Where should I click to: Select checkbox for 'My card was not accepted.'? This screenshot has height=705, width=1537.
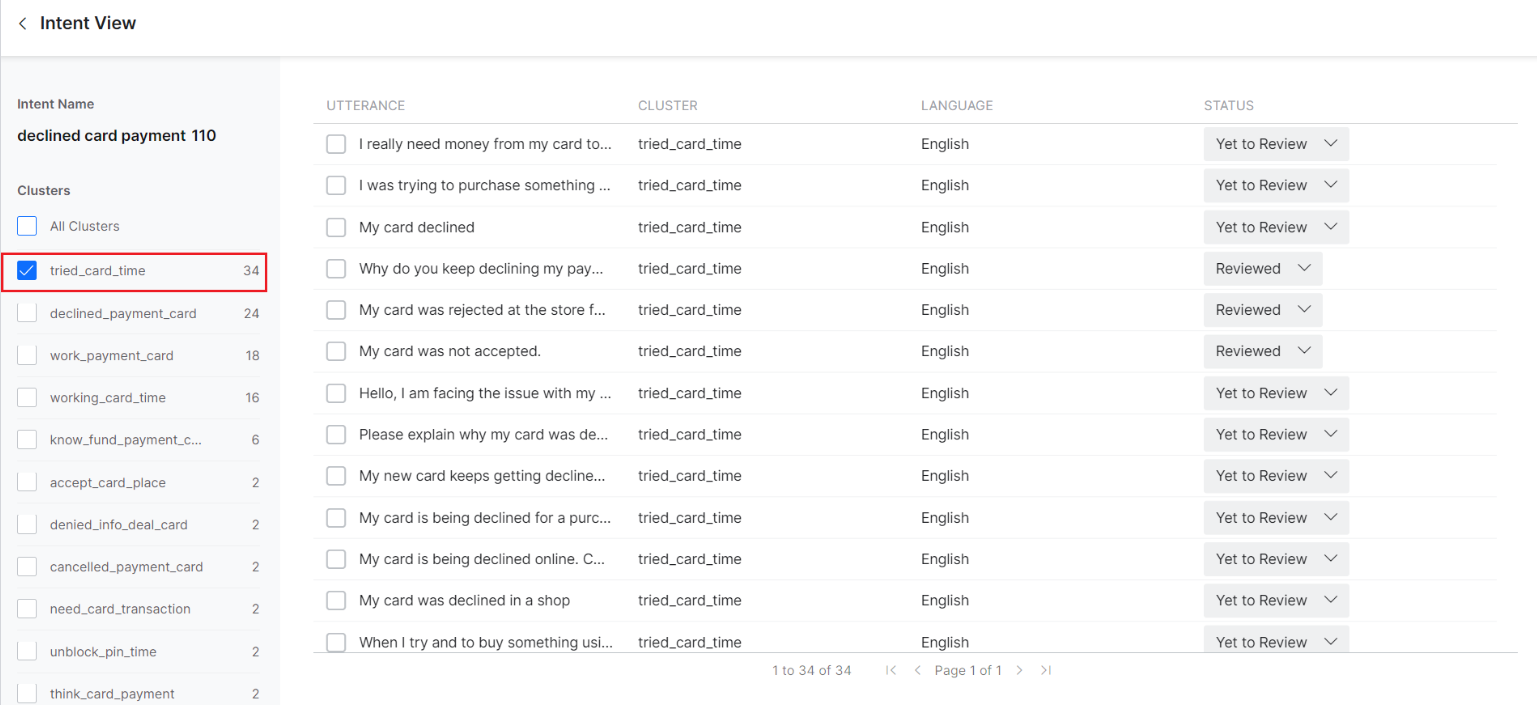point(336,351)
